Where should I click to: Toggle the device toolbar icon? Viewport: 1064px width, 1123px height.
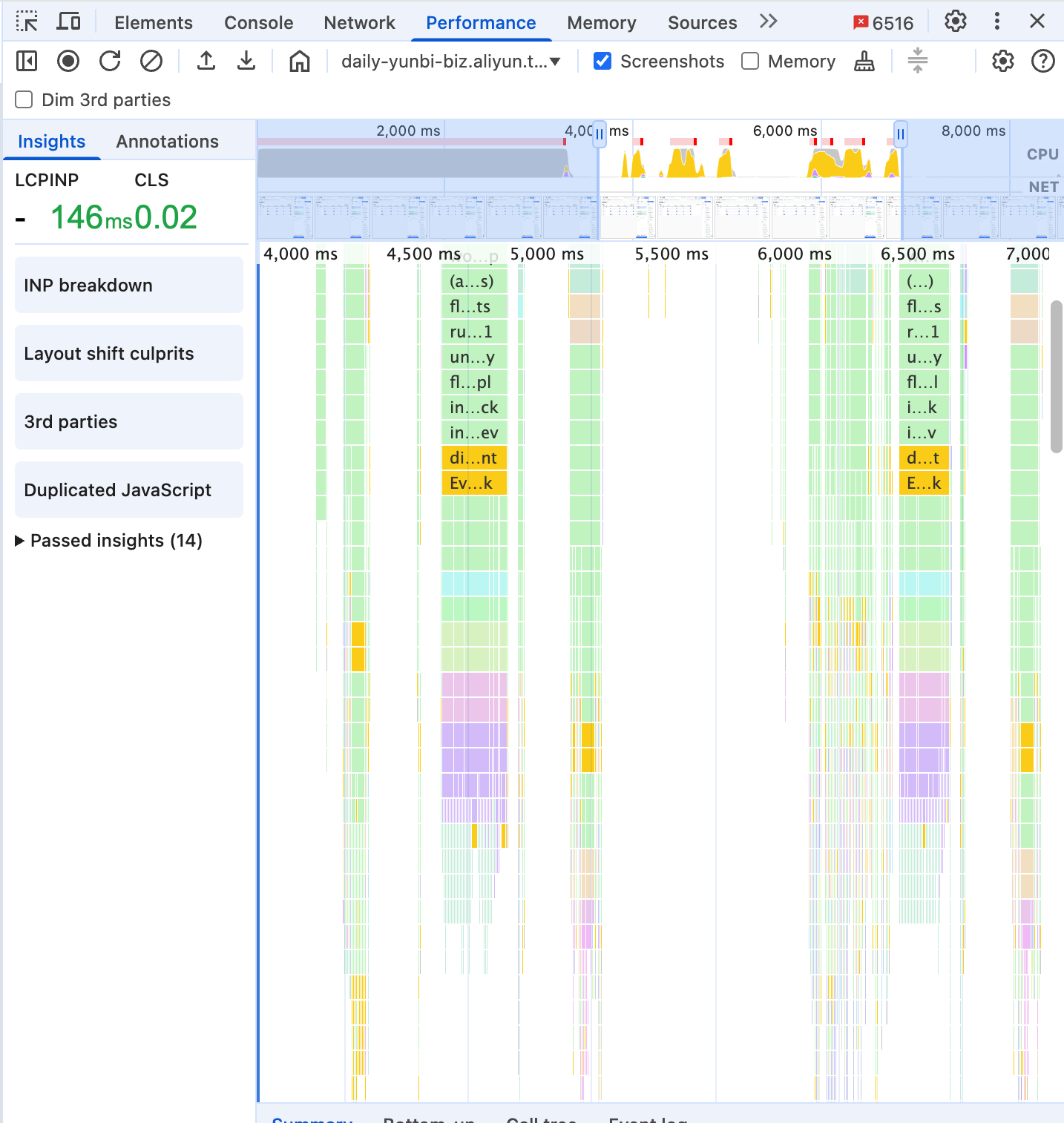coord(68,22)
